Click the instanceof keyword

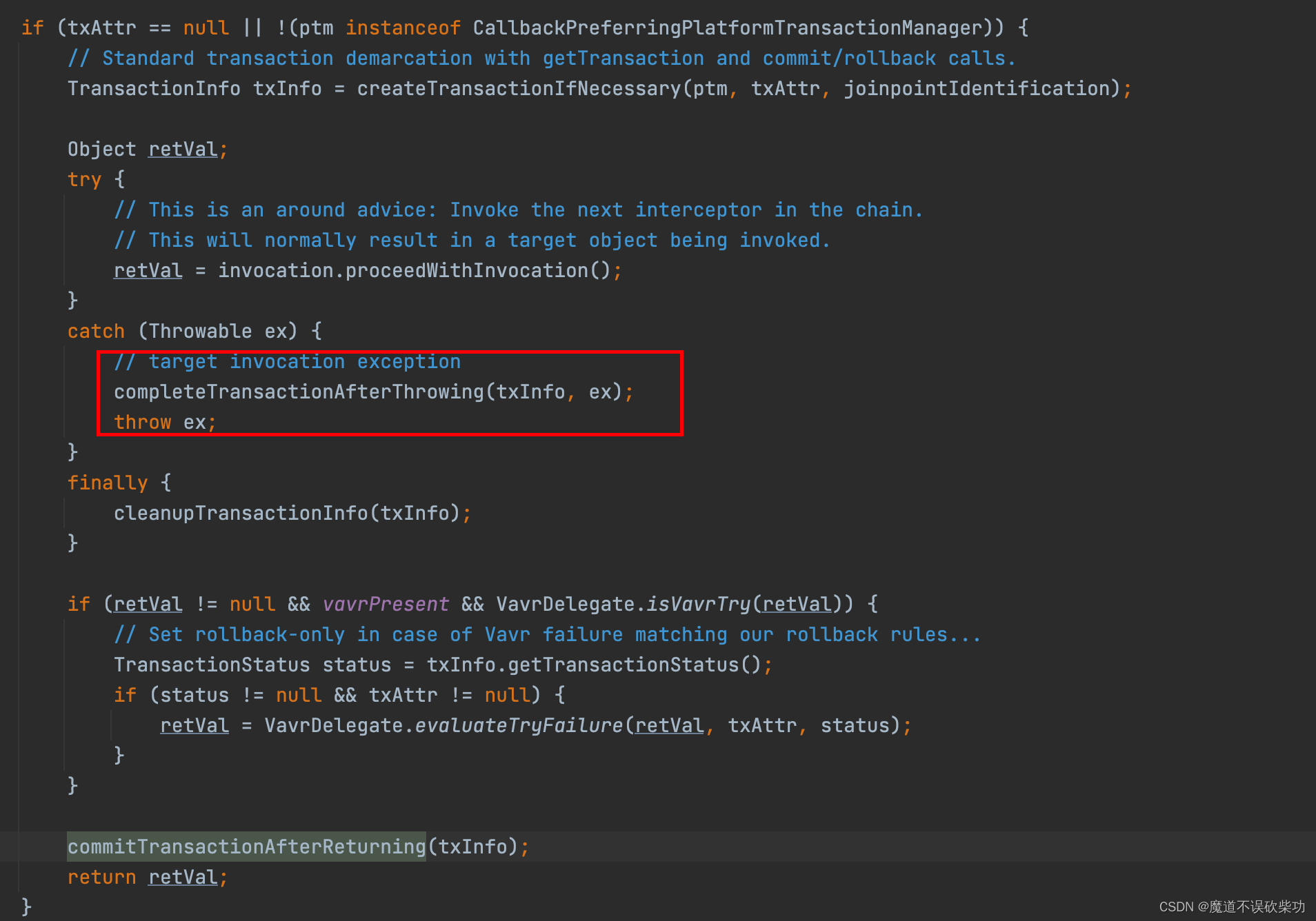(403, 28)
